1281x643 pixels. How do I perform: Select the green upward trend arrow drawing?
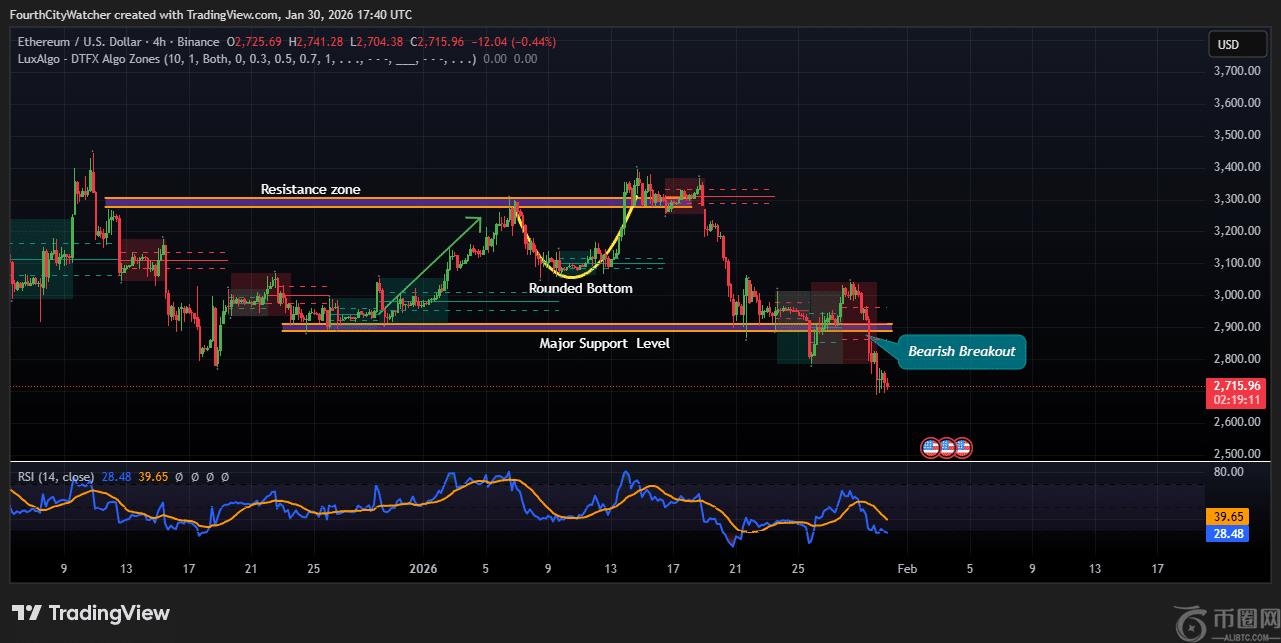(x=432, y=264)
